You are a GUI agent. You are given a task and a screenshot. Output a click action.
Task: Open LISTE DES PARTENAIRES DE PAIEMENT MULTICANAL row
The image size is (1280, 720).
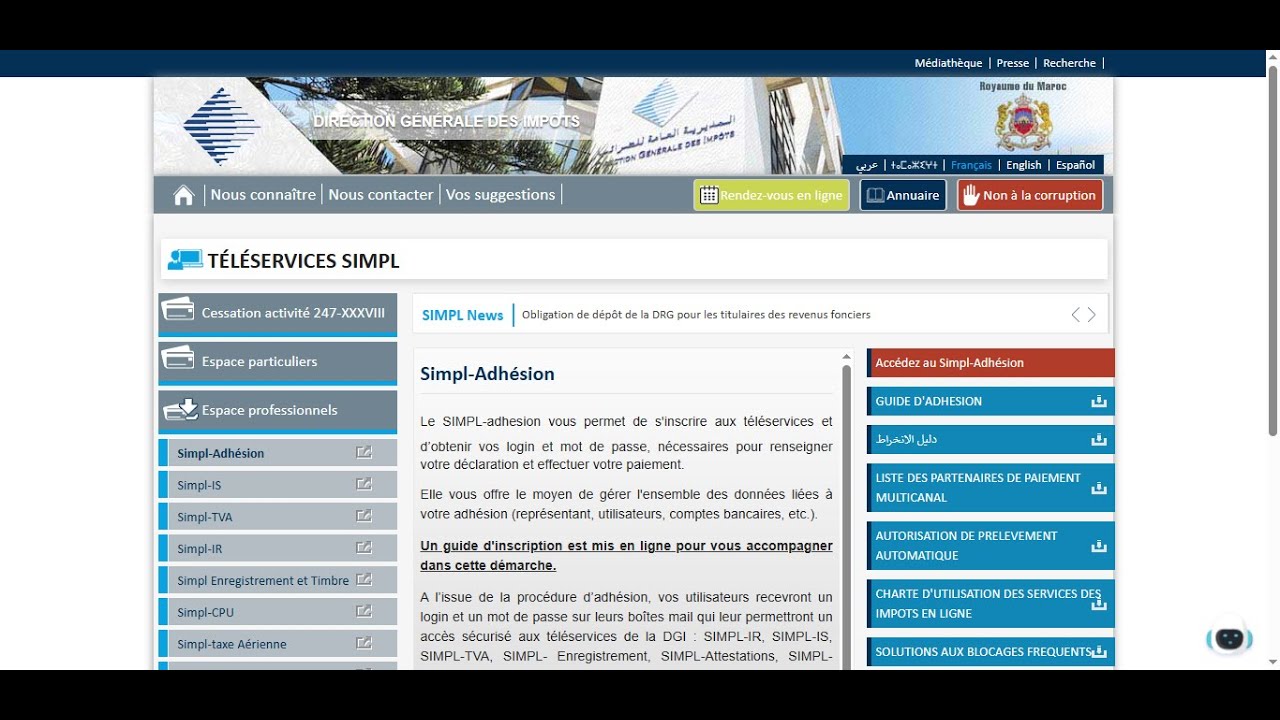point(990,488)
